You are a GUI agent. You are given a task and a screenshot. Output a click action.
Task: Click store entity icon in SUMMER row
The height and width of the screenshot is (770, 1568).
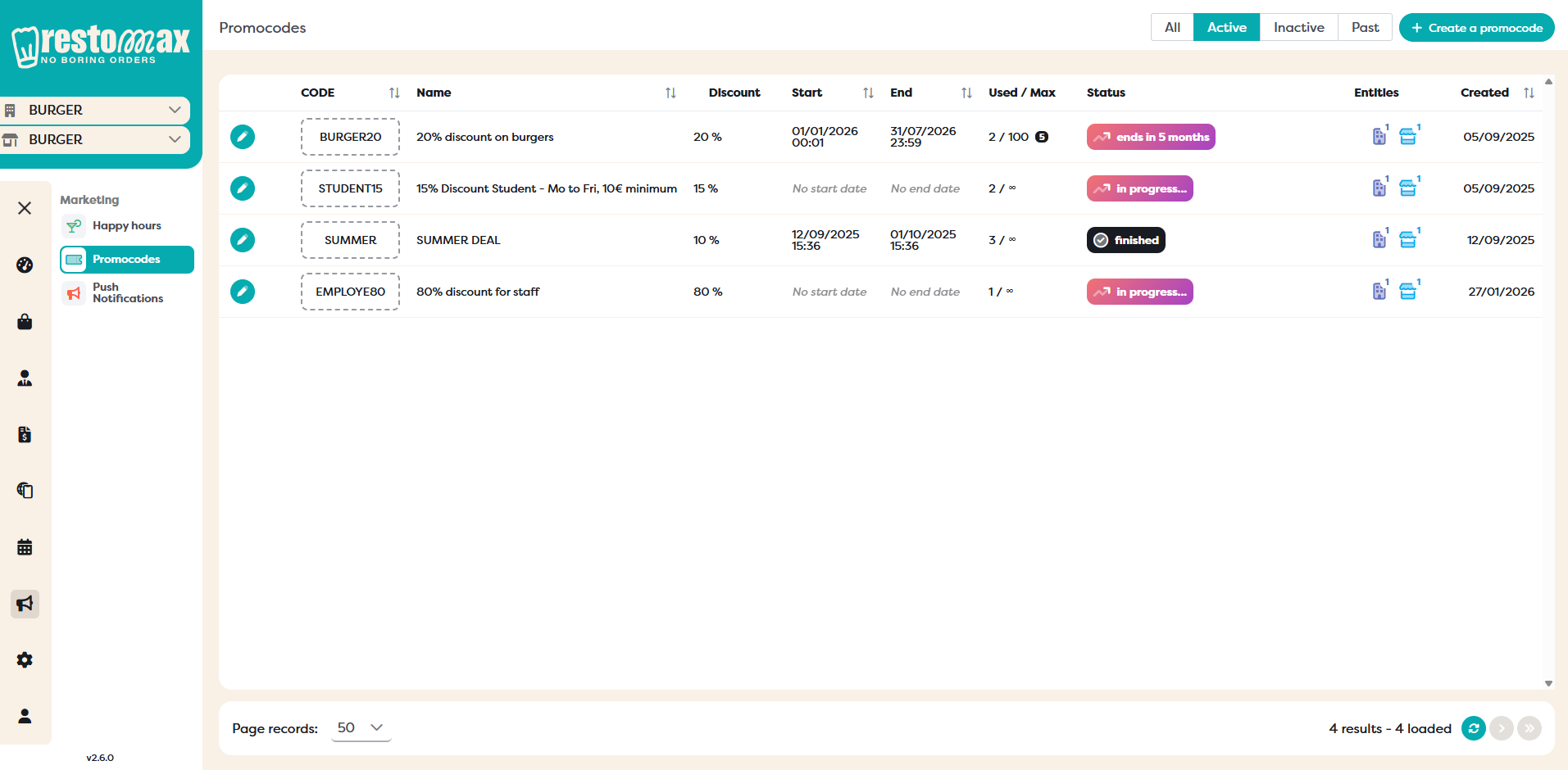[1408, 240]
